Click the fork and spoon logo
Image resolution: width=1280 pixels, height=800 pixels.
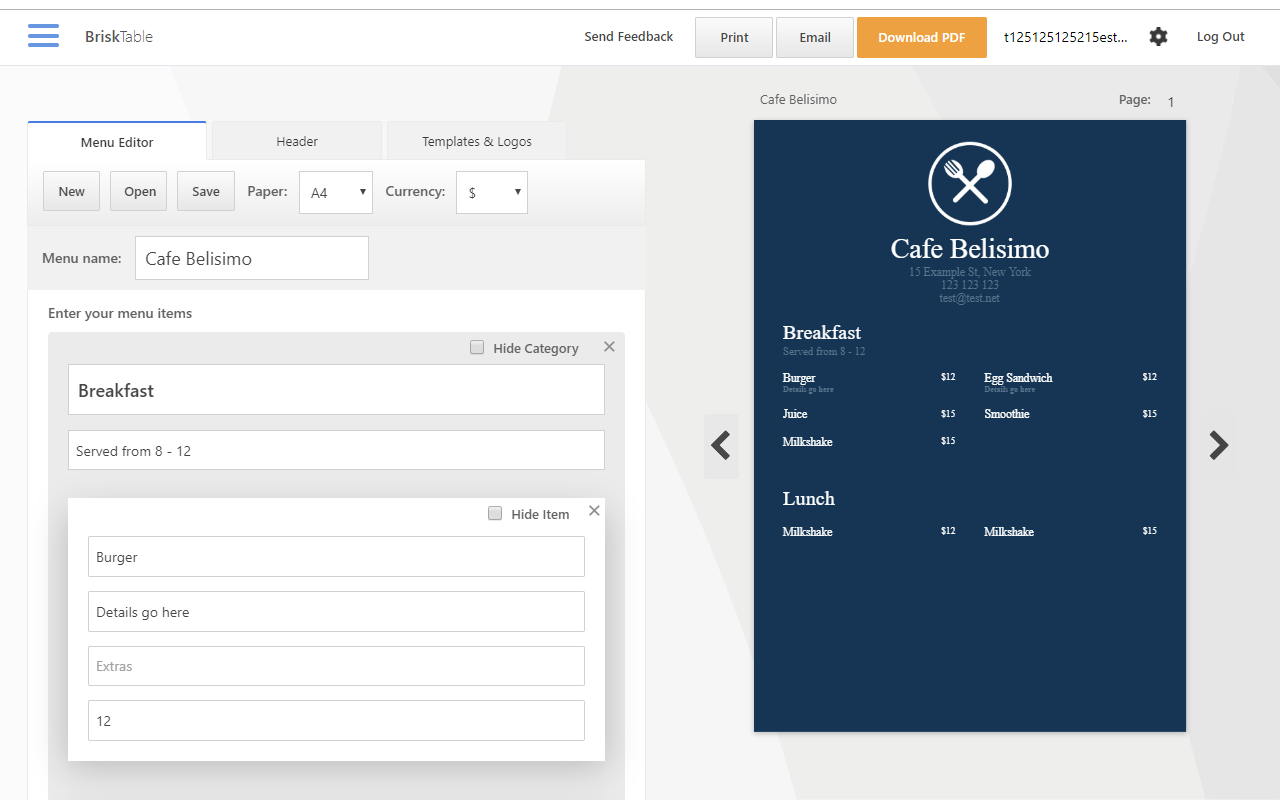coord(970,184)
